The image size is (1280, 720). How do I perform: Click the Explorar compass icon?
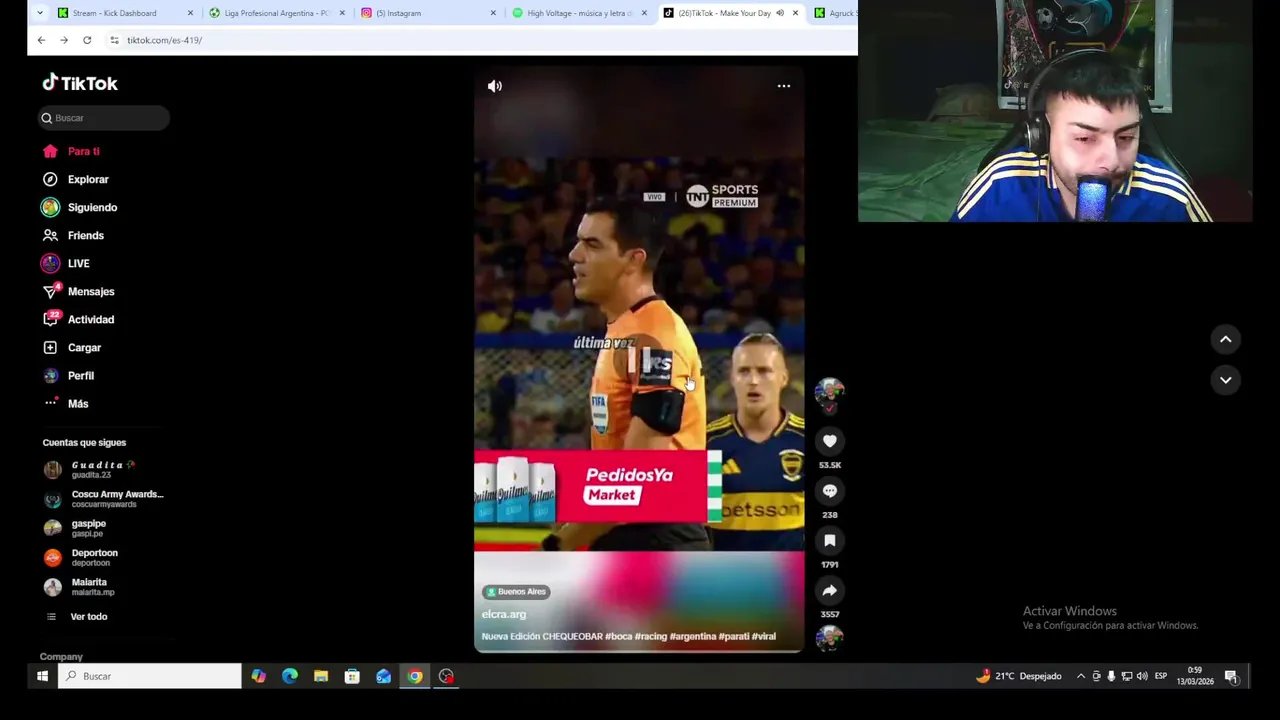pos(50,179)
